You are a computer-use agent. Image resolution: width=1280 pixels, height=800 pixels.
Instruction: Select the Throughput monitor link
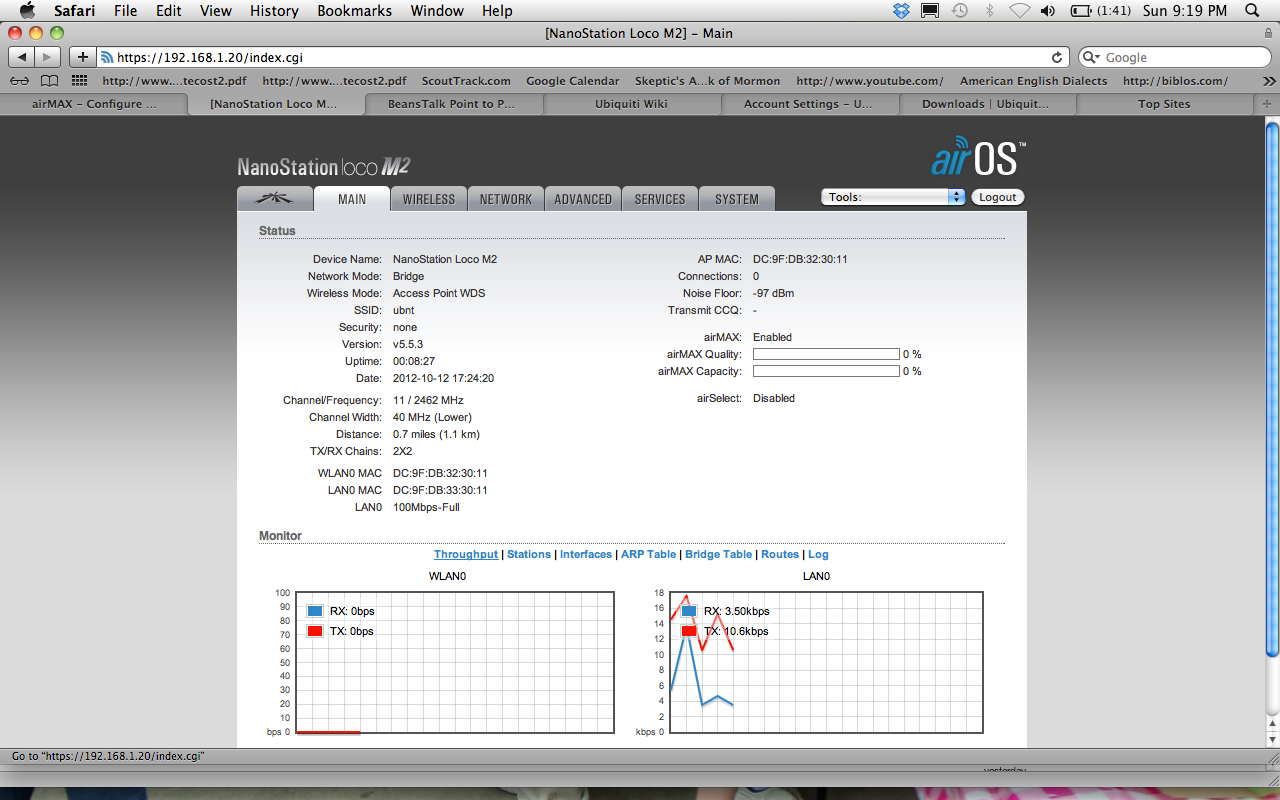coord(466,554)
